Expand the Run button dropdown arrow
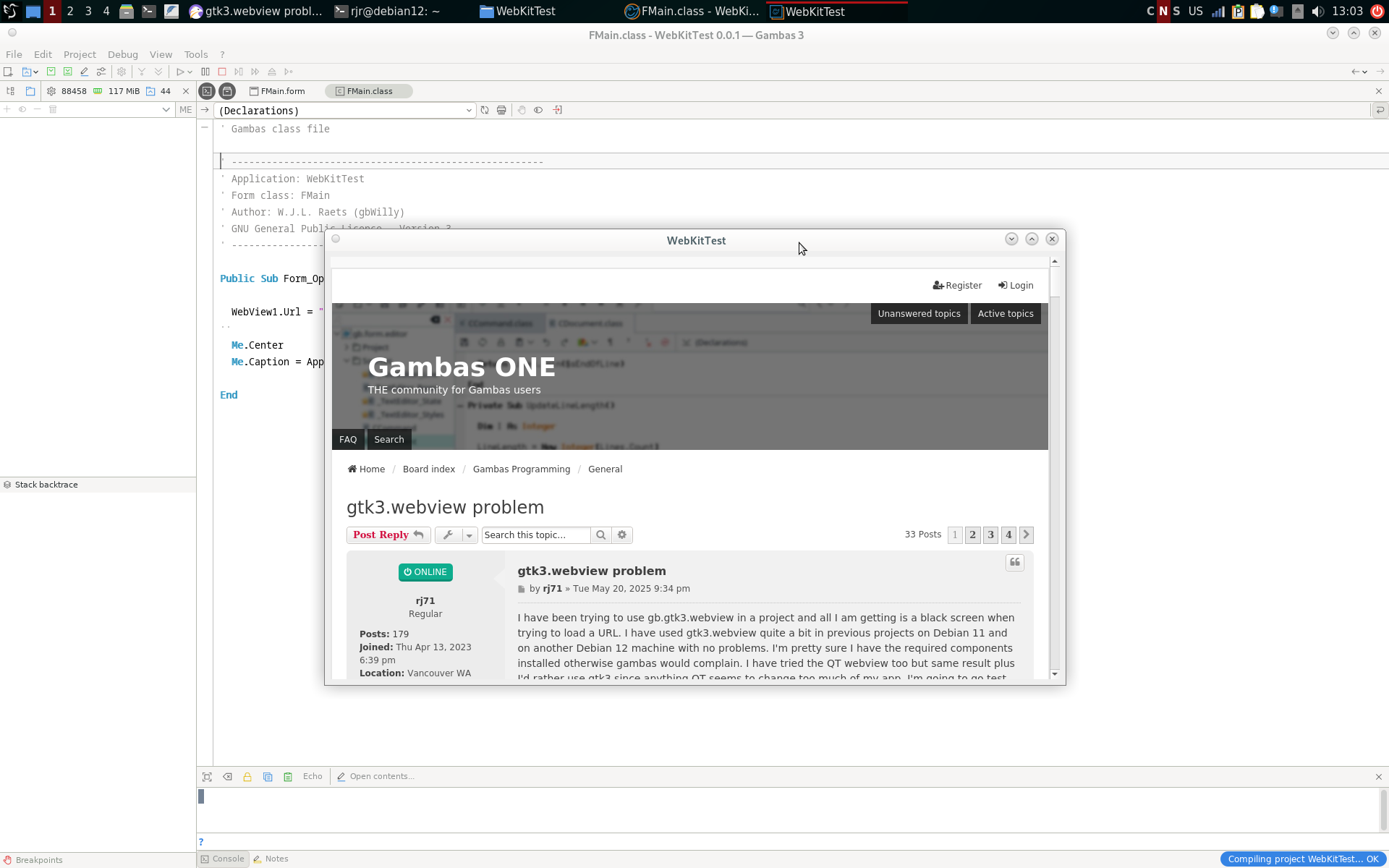The image size is (1389, 868). [190, 72]
